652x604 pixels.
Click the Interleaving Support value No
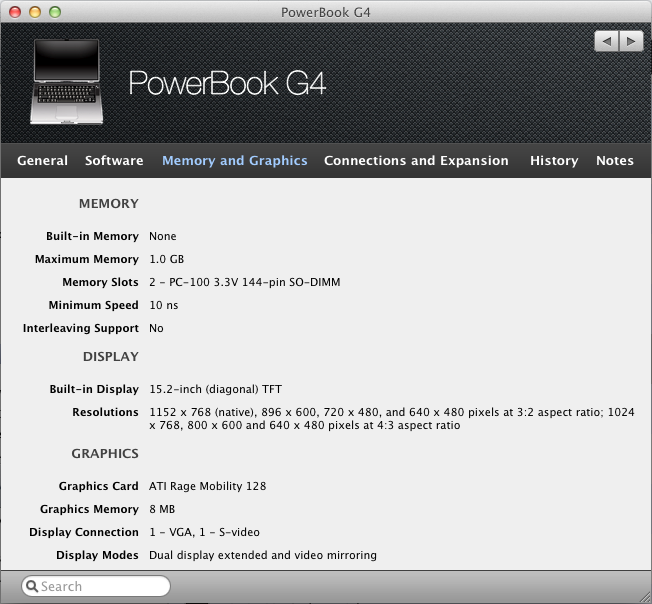tap(156, 328)
